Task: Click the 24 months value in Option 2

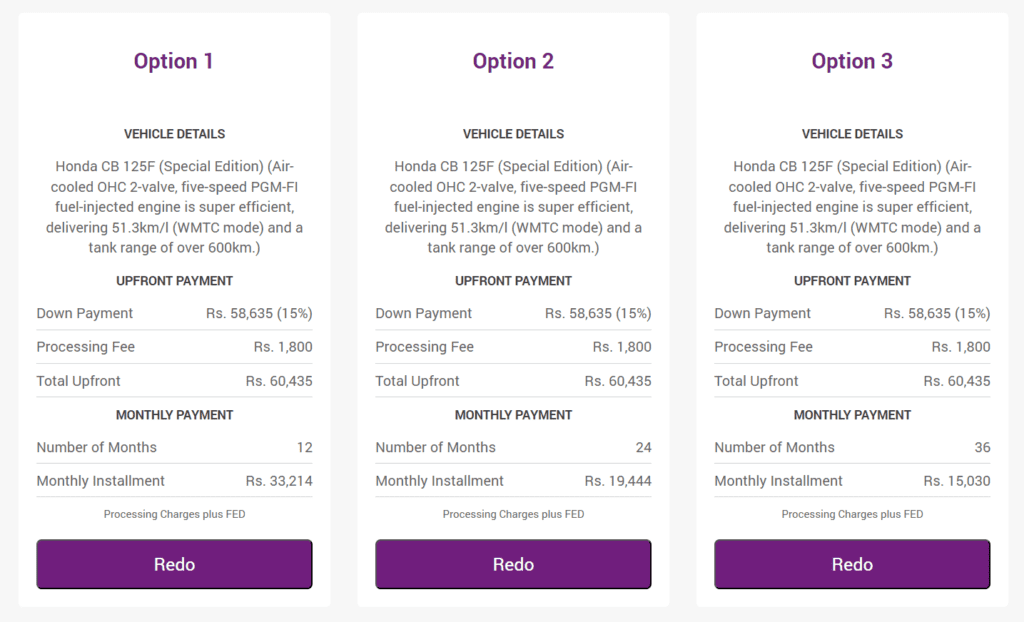Action: [643, 448]
